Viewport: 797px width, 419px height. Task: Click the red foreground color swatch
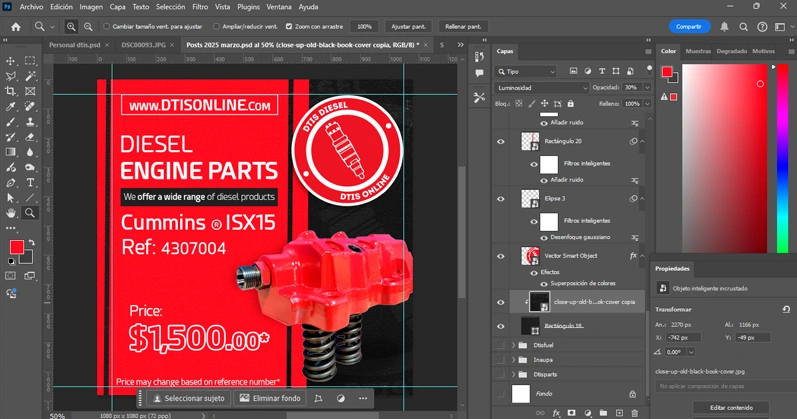tap(16, 247)
